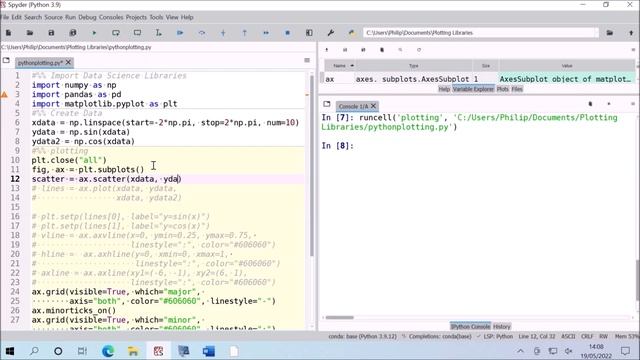Refresh the Variable Explorer
This screenshot has height=360, width=640.
tap(419, 50)
